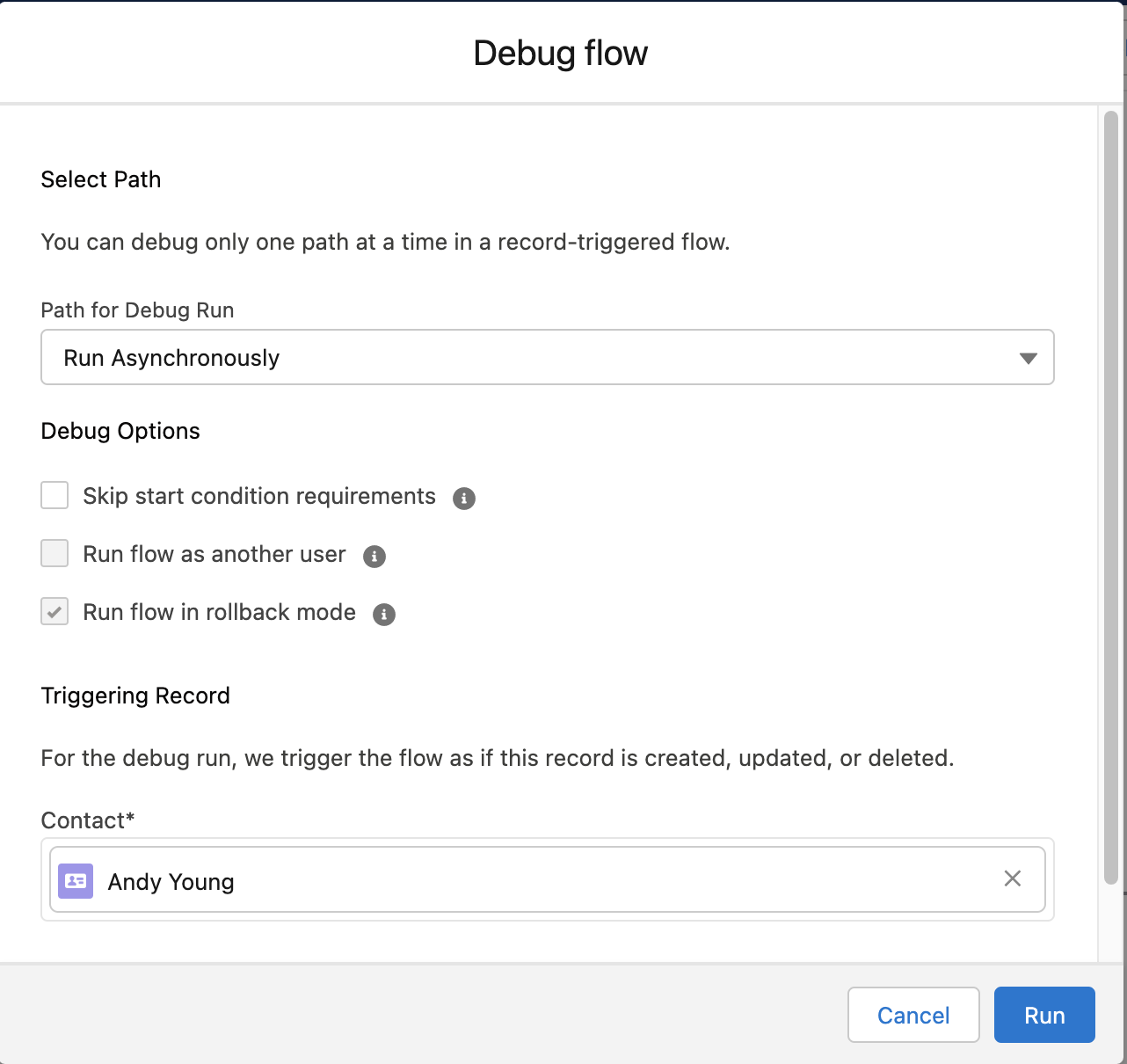Image resolution: width=1127 pixels, height=1064 pixels.
Task: Cancel the debug run
Action: pos(913,1015)
